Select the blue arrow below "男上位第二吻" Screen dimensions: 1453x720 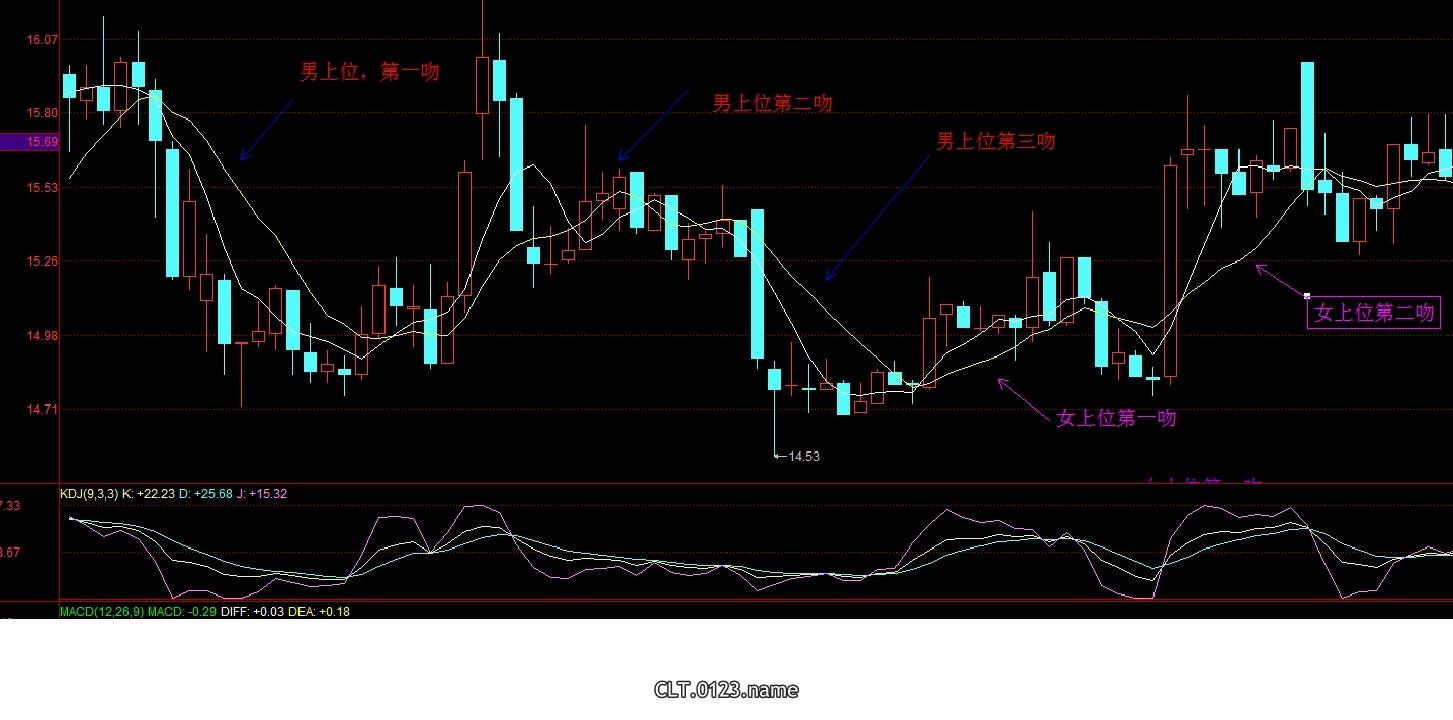653,124
